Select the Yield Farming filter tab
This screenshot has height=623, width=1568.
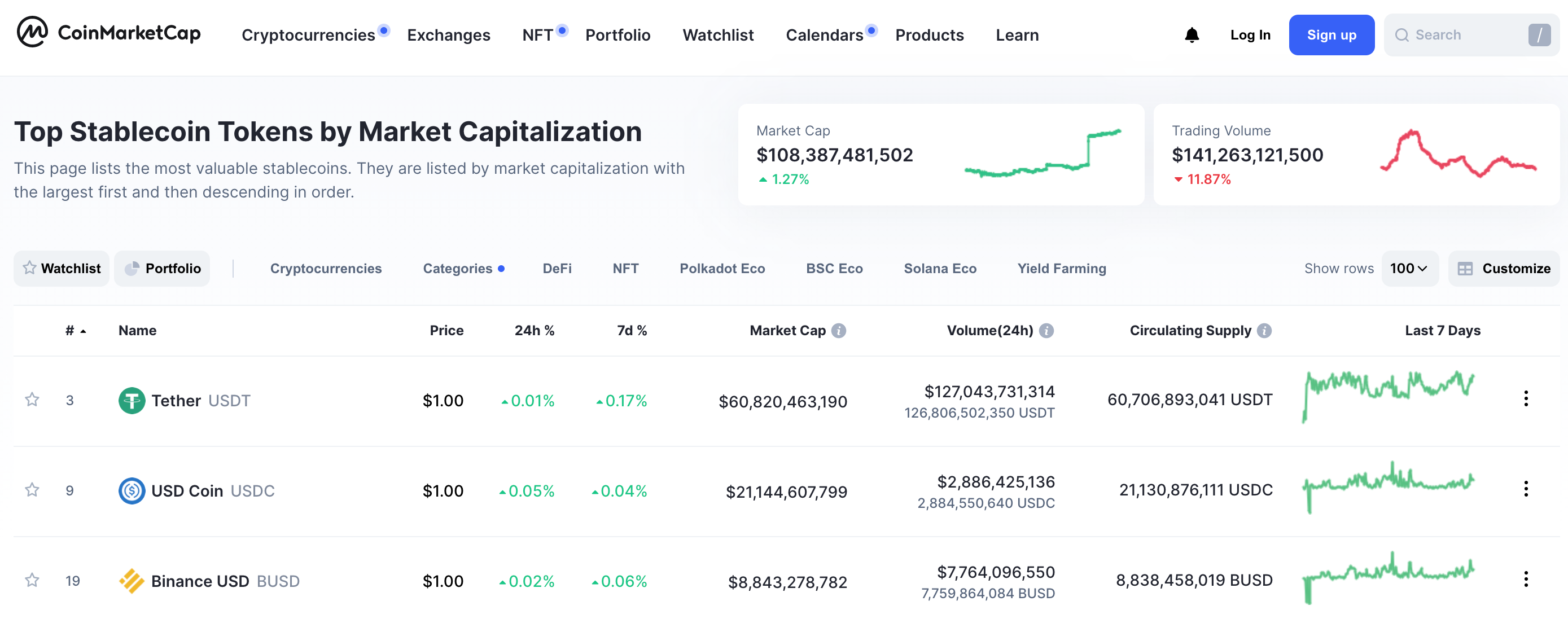pos(1062,268)
